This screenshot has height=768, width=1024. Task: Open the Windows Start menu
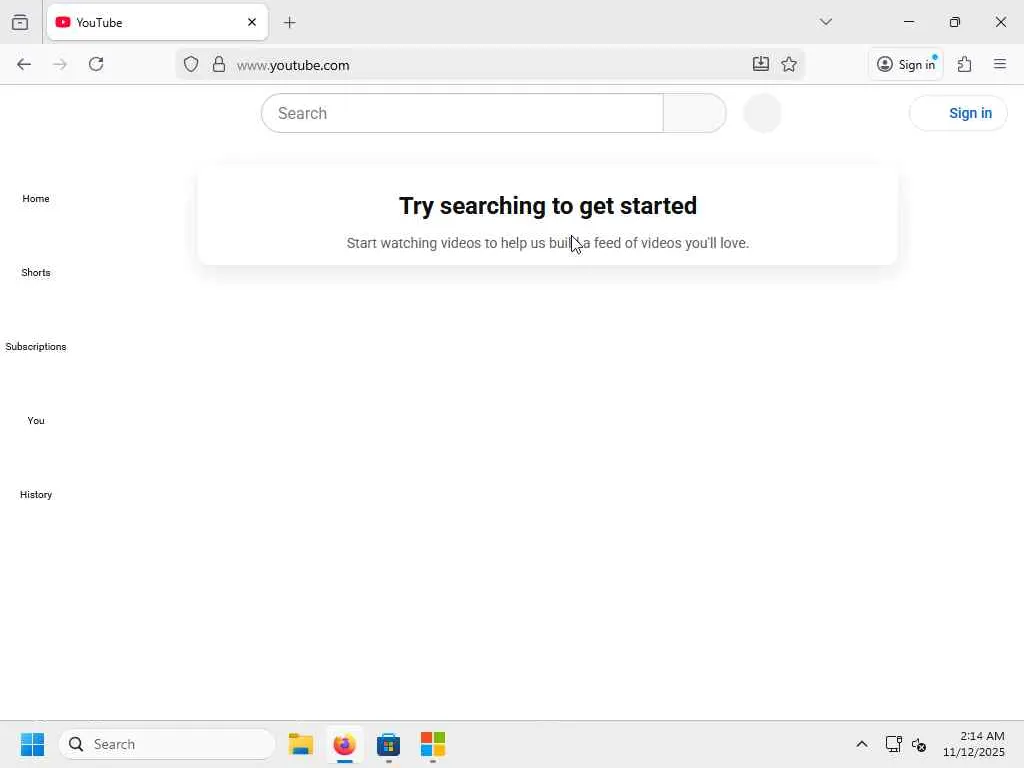click(x=32, y=744)
